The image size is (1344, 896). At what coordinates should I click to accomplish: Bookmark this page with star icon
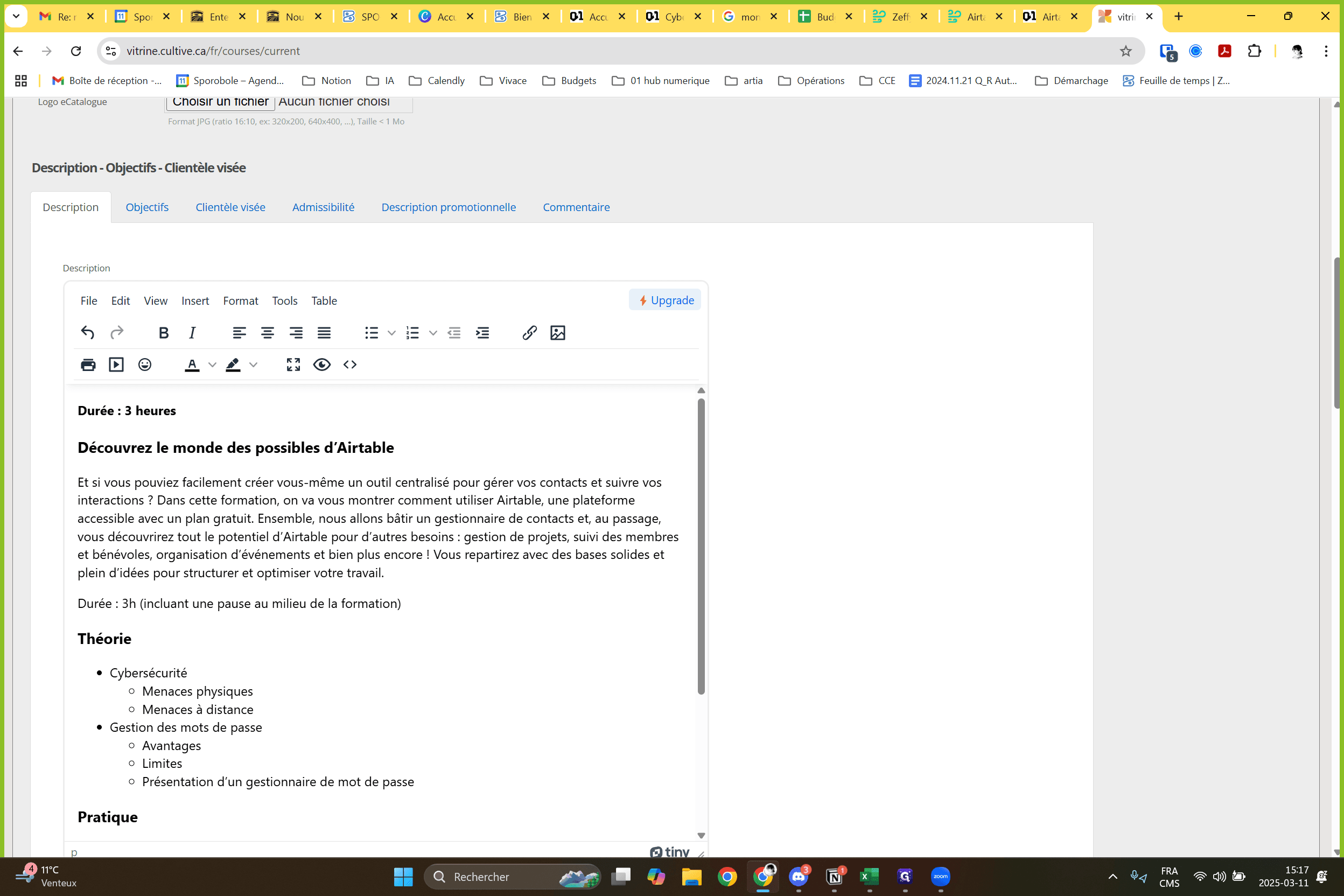coord(1126,51)
